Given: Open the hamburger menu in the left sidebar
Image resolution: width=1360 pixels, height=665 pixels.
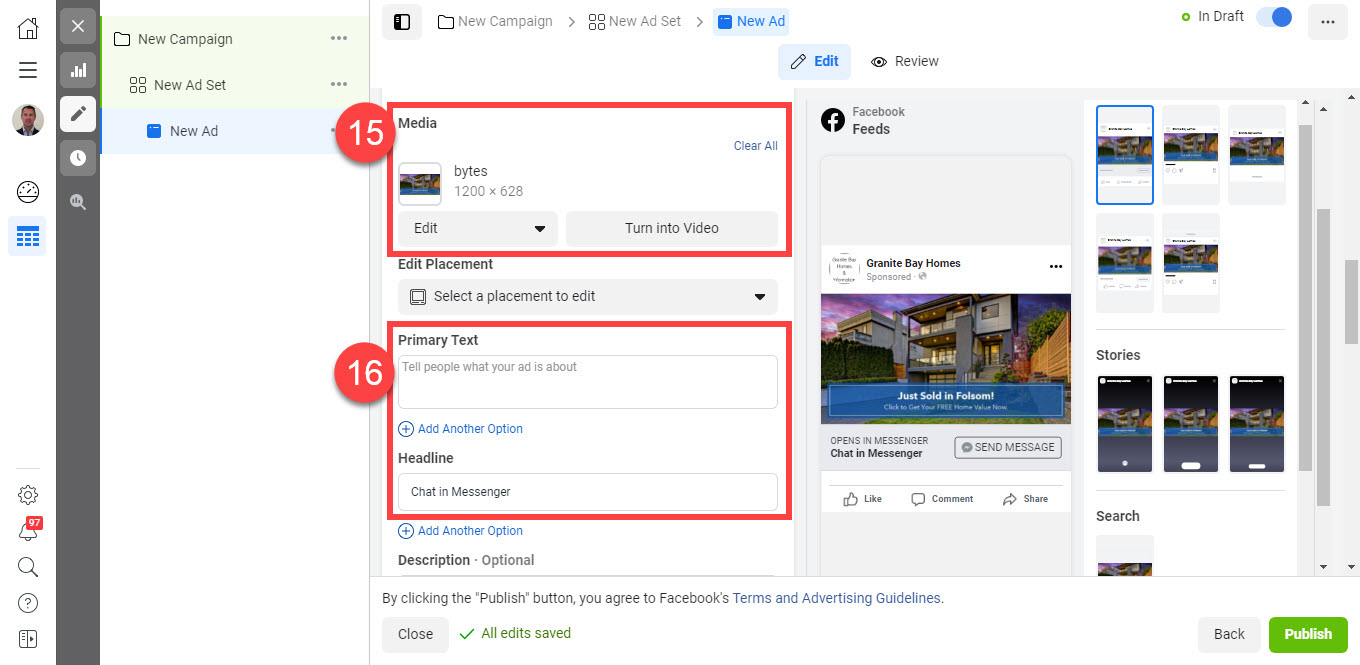Looking at the screenshot, I should tap(27, 70).
